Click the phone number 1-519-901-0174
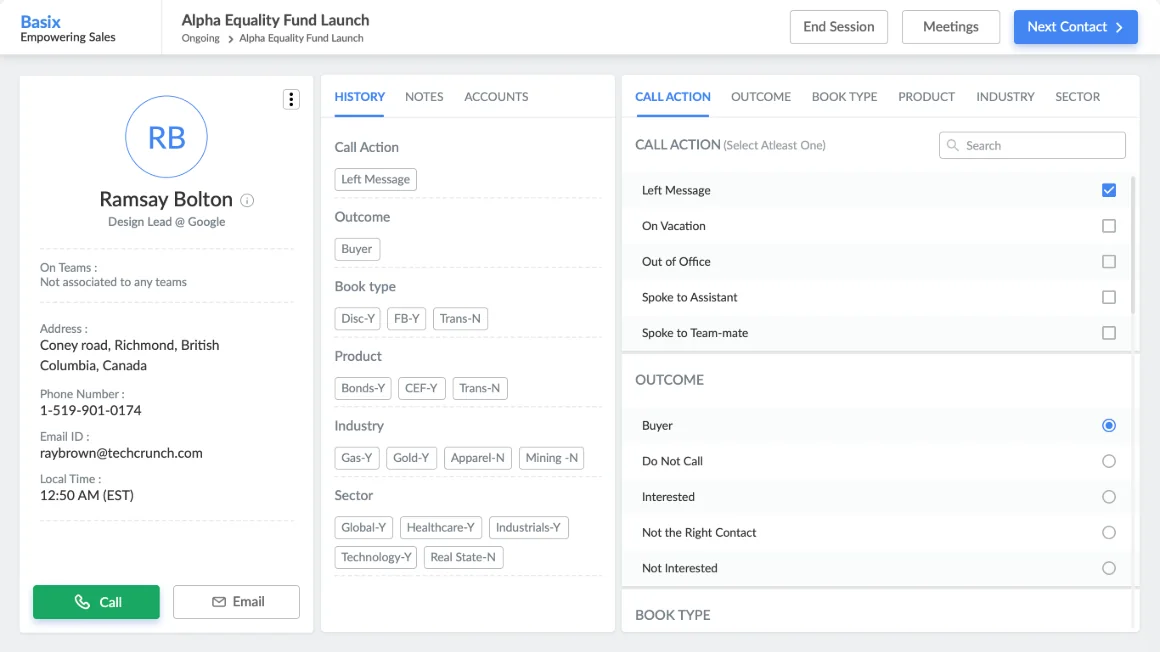The image size is (1160, 652). pyautogui.click(x=90, y=411)
